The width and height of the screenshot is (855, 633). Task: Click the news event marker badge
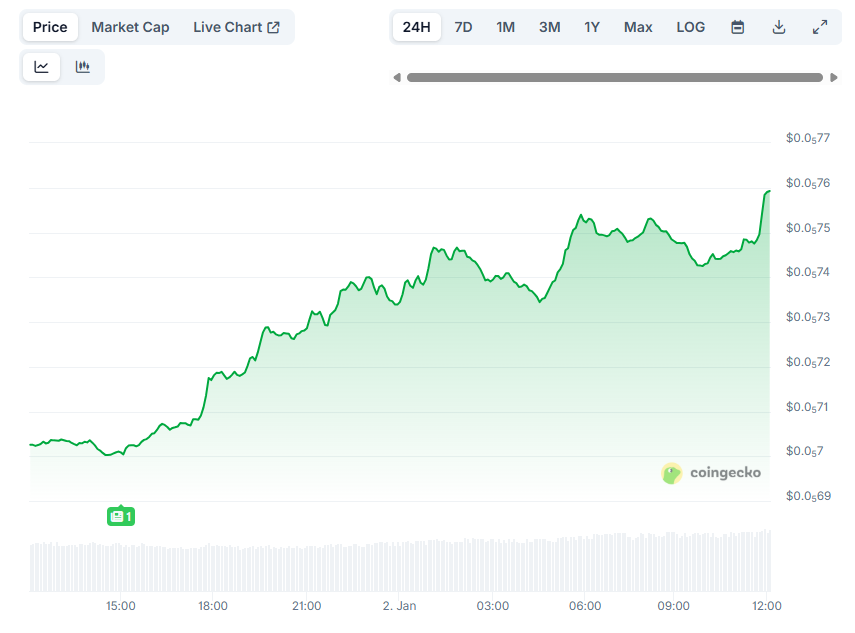[x=120, y=516]
